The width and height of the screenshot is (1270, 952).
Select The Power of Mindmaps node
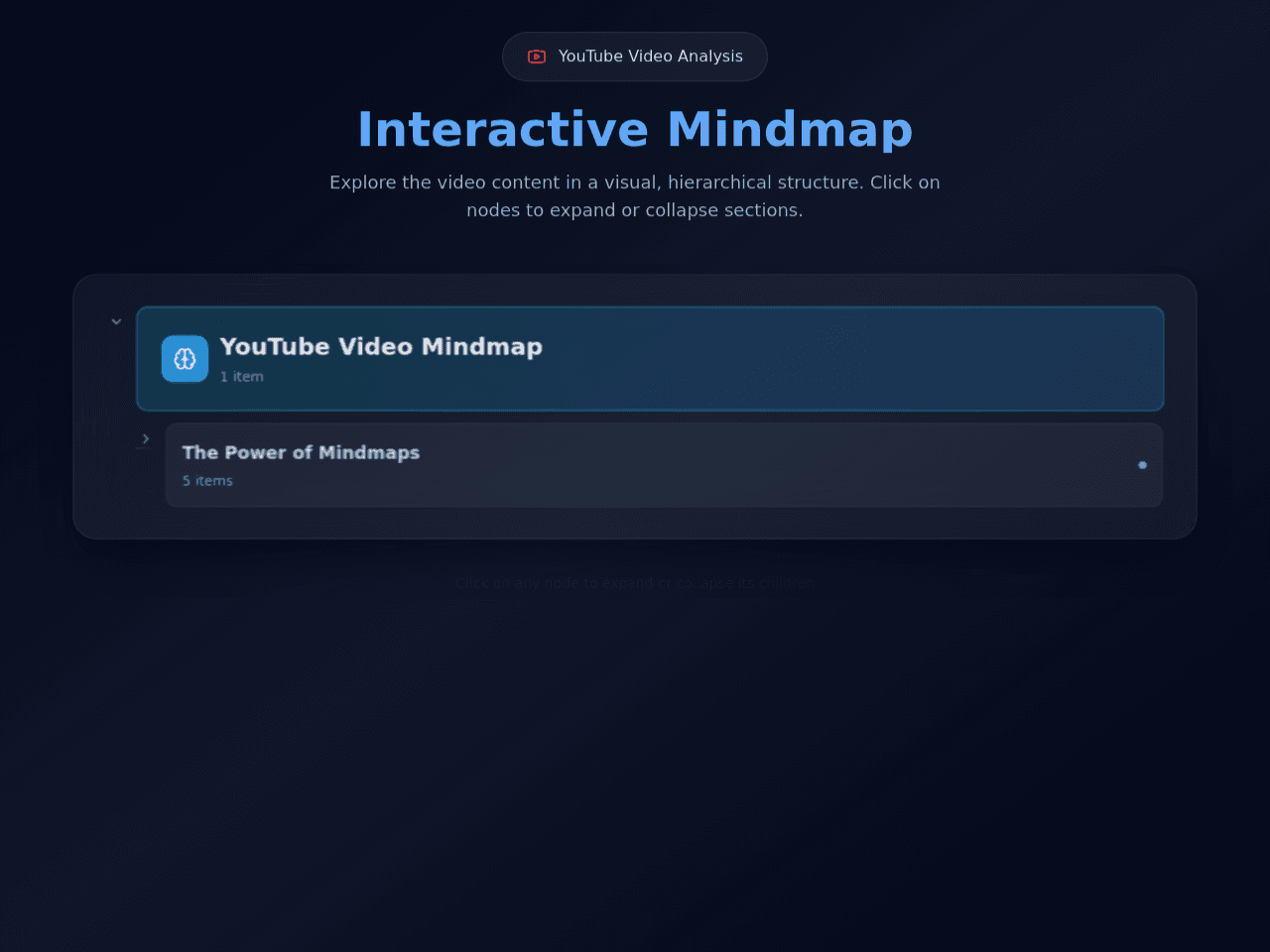tap(664, 465)
